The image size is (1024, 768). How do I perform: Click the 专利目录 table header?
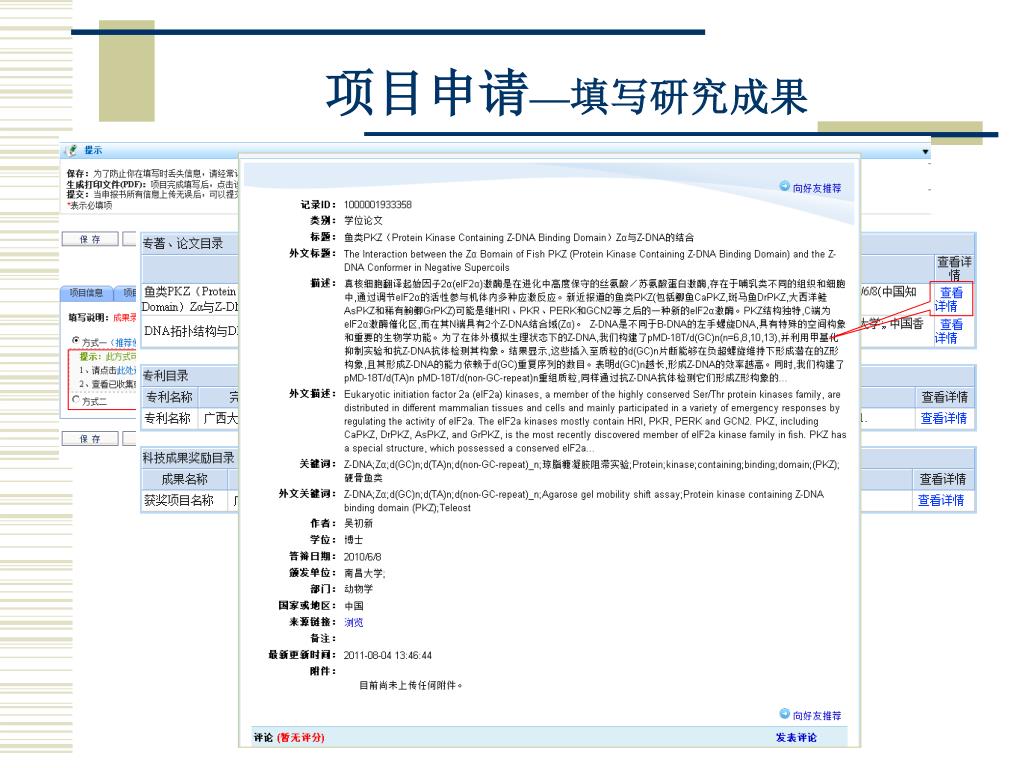pos(165,376)
